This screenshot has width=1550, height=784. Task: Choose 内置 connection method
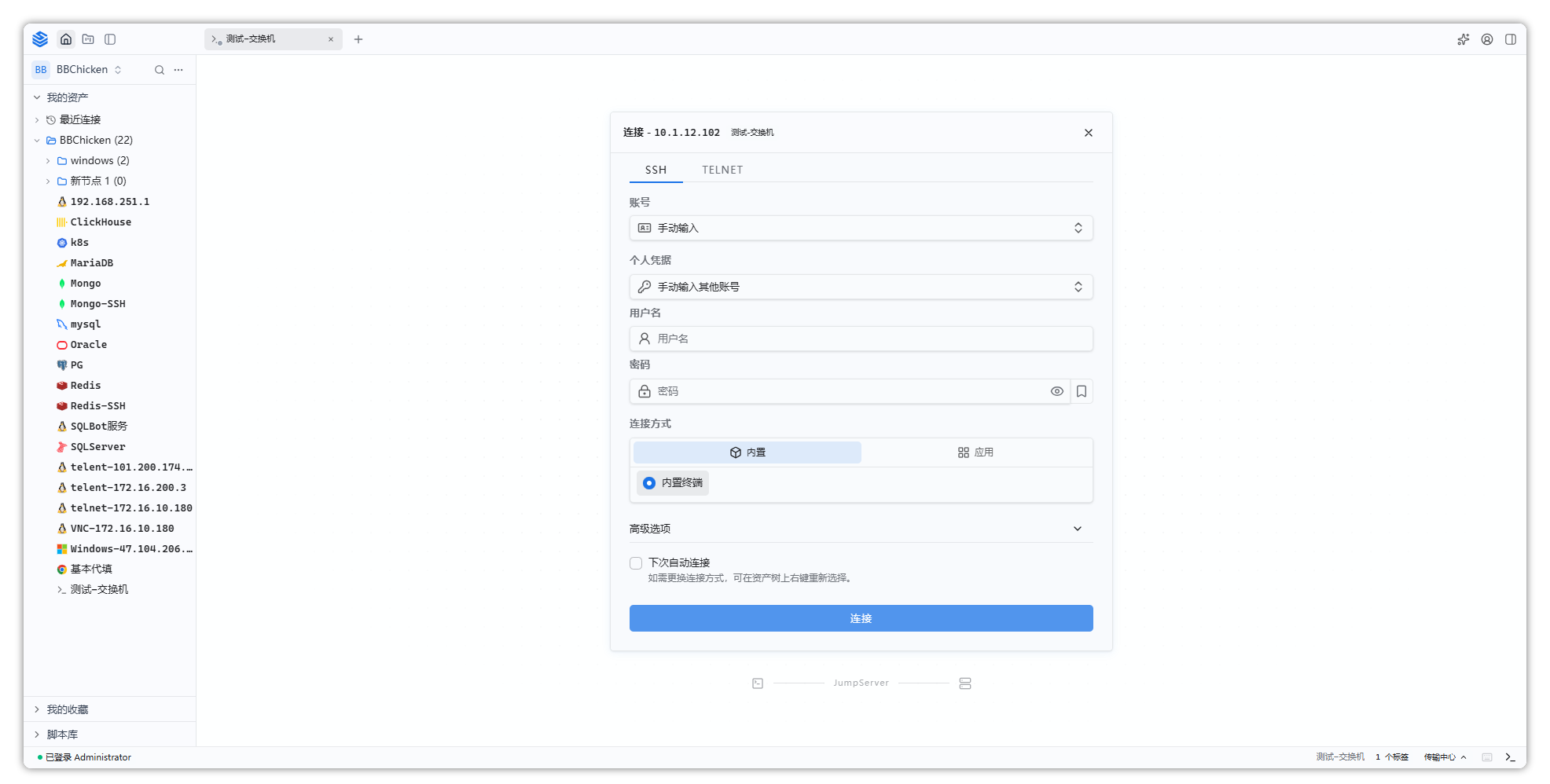(747, 452)
